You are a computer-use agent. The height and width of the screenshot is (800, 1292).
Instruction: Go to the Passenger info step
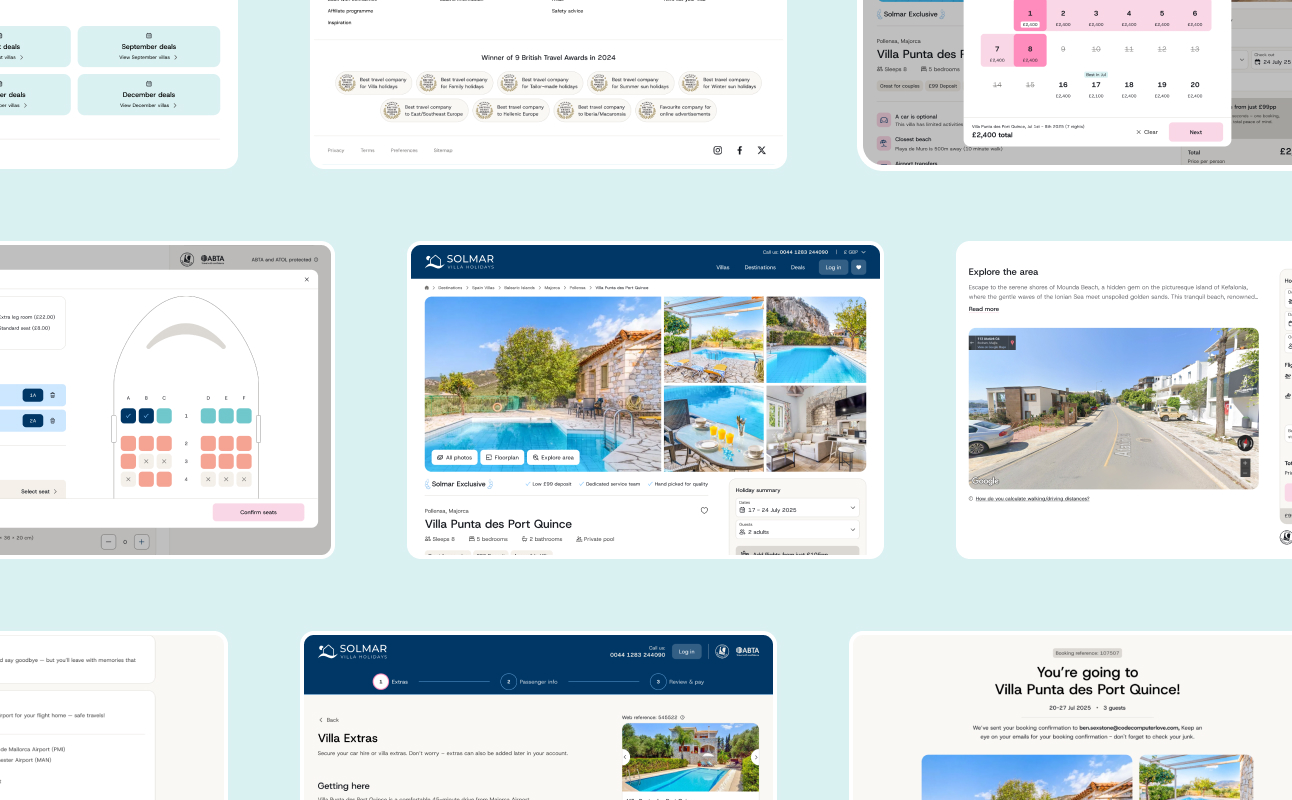pos(529,681)
